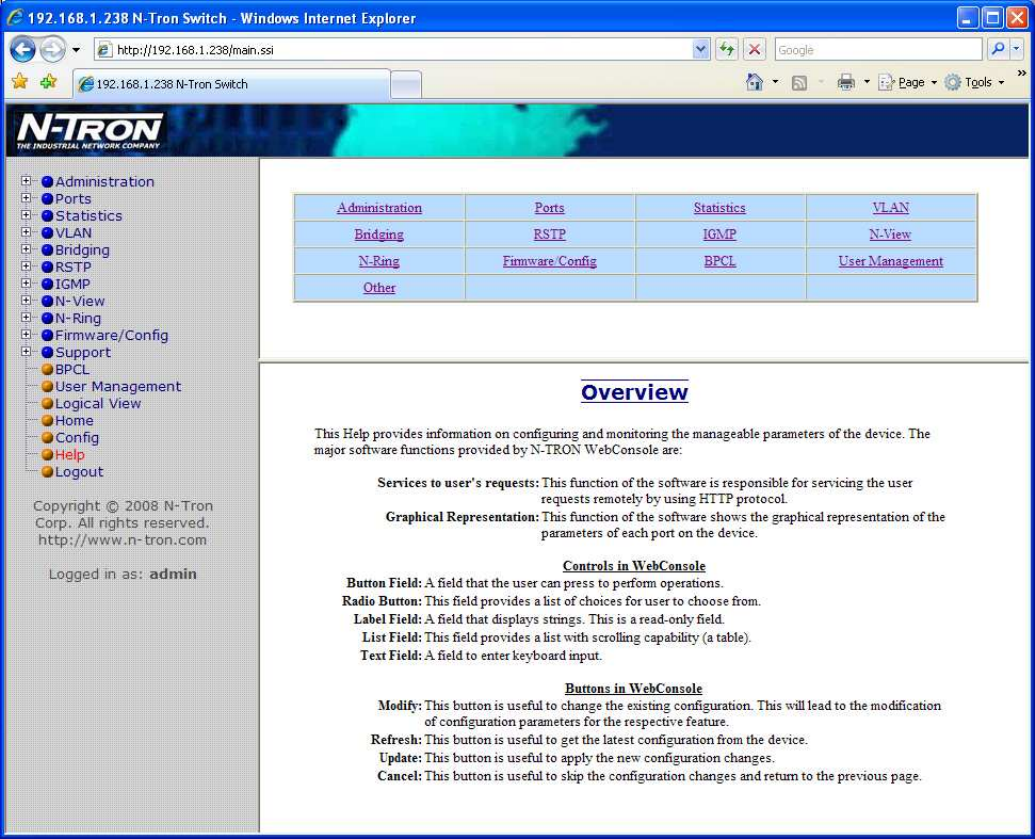
Task: Refresh the page using green arrows icon
Action: (727, 50)
